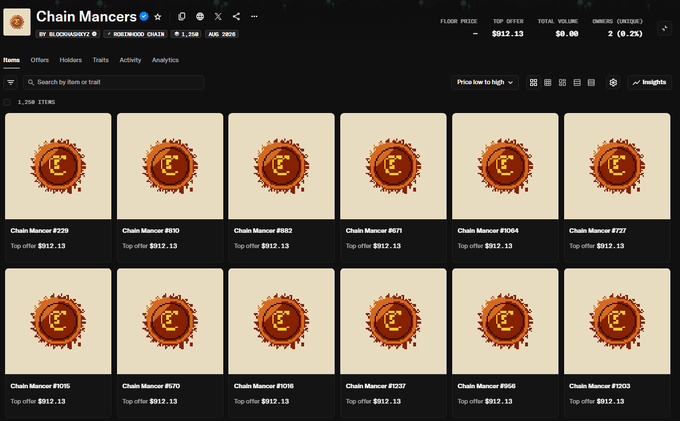This screenshot has width=680, height=421.
Task: Click the 1,250 ITEMS count label
Action: pos(36,102)
